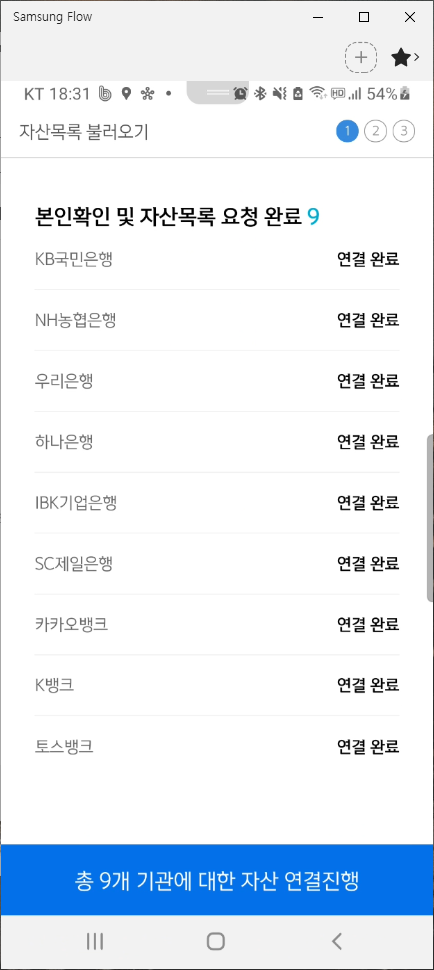Select step 3 circle indicator

[404, 131]
